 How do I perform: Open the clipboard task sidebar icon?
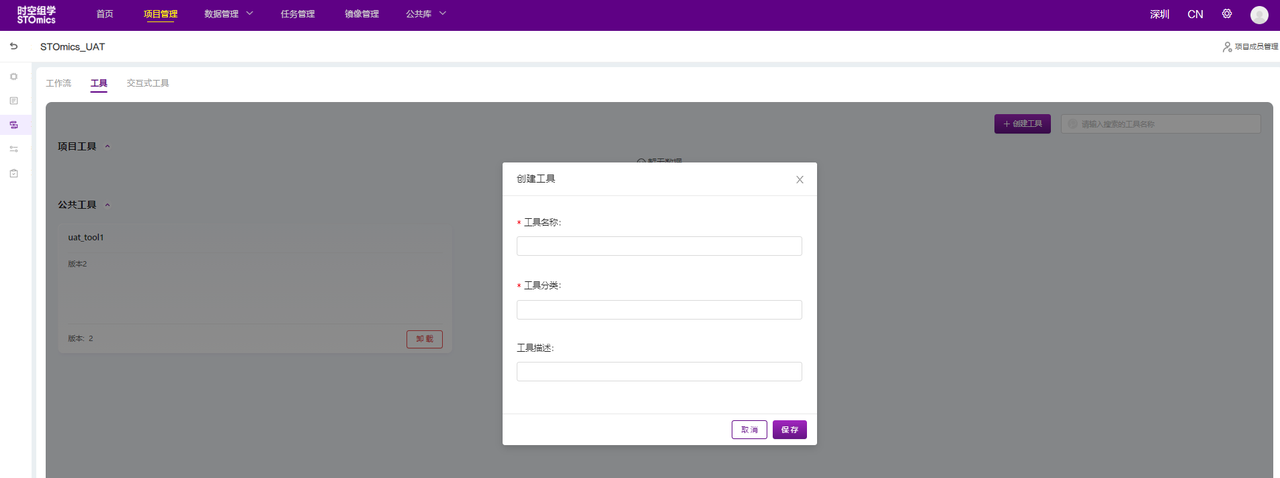[x=14, y=173]
